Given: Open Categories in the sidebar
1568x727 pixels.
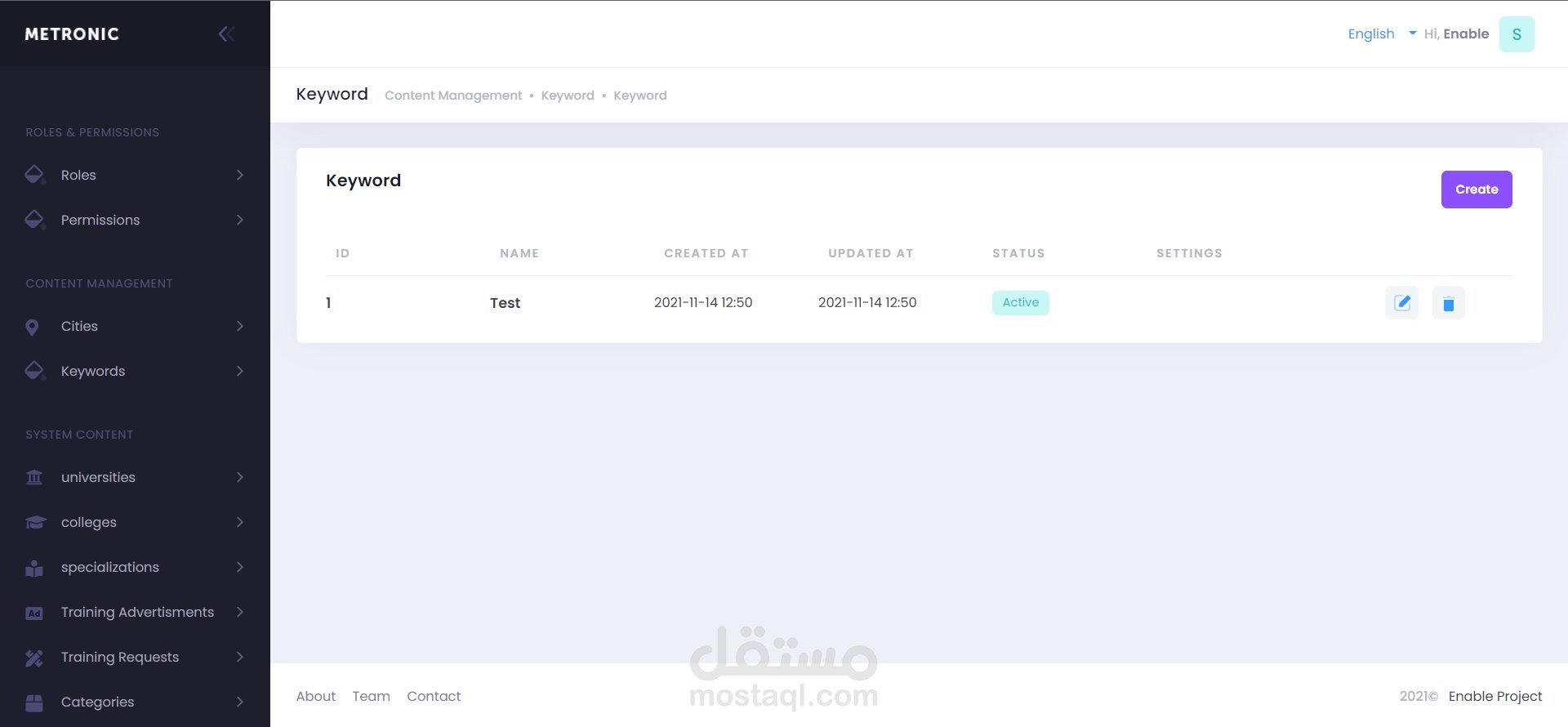Looking at the screenshot, I should coord(135,702).
